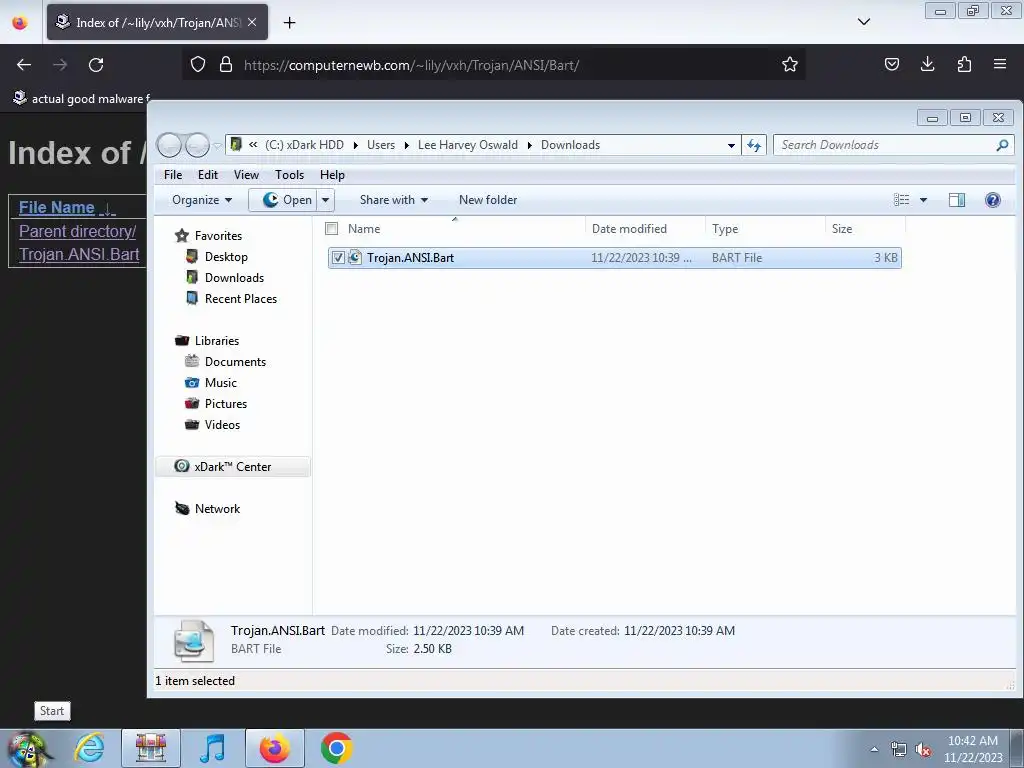Open Recent Places in Favorites

point(240,298)
